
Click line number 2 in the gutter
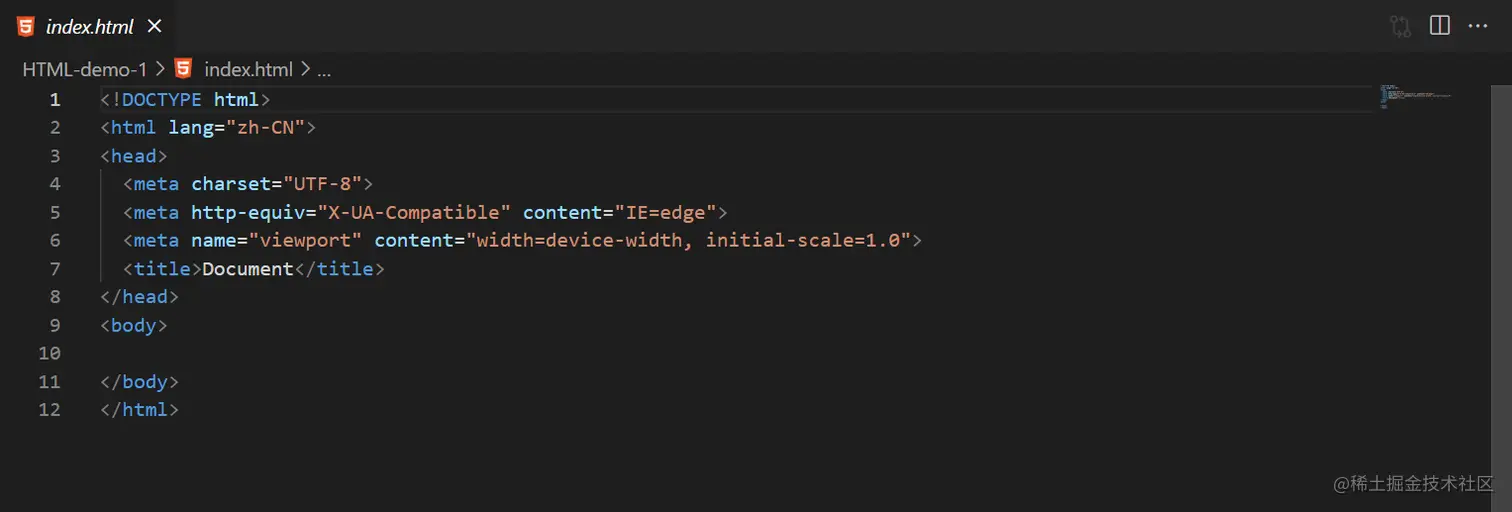point(55,128)
